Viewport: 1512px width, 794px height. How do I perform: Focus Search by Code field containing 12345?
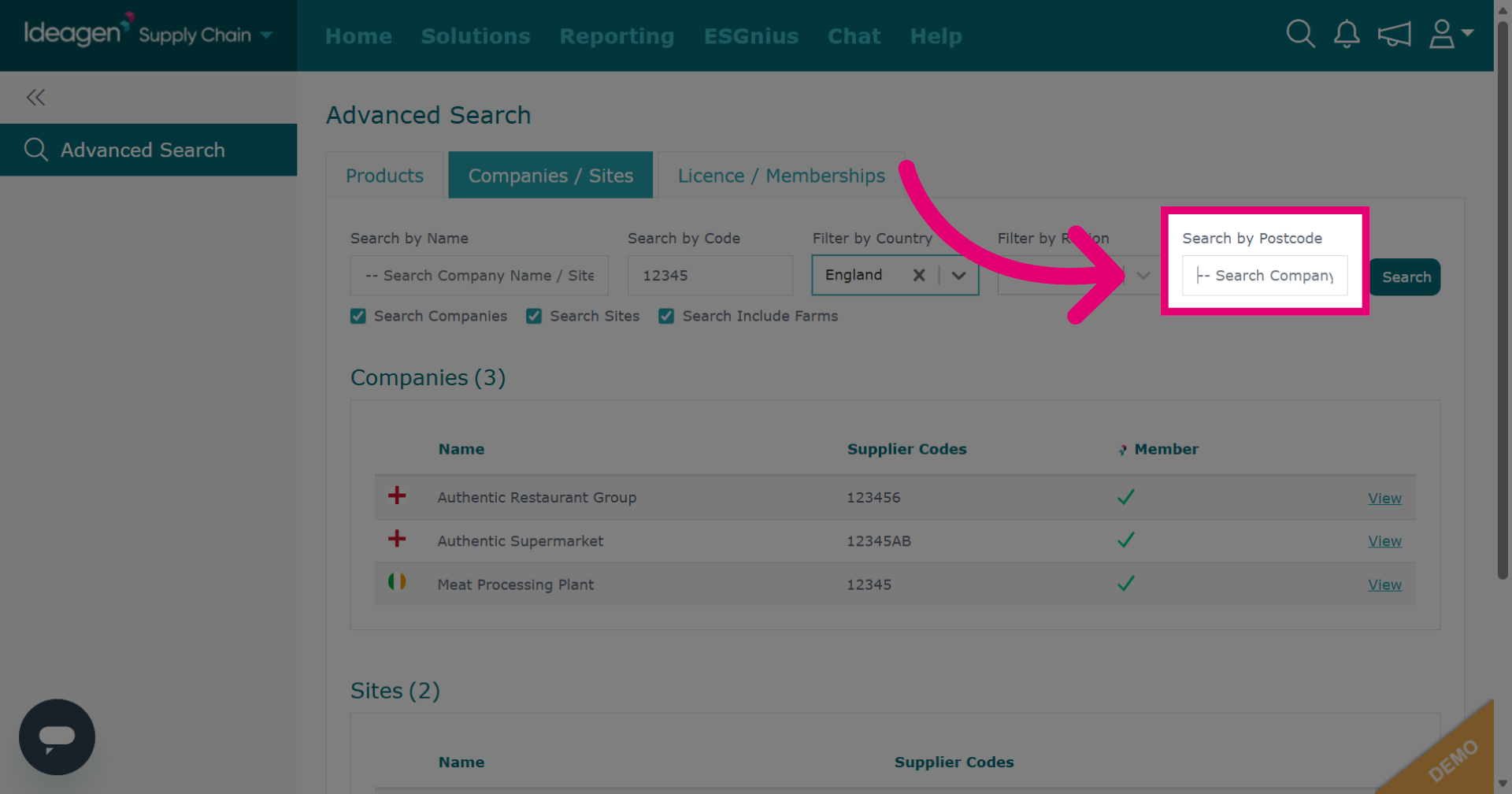[710, 276]
